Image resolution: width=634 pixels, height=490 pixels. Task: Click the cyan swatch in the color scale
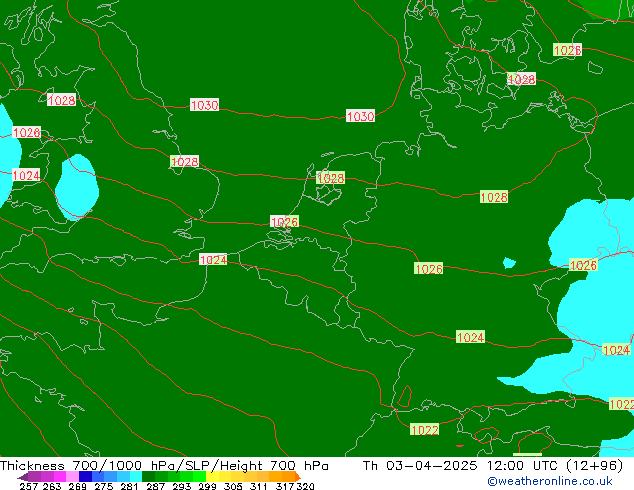(x=136, y=476)
